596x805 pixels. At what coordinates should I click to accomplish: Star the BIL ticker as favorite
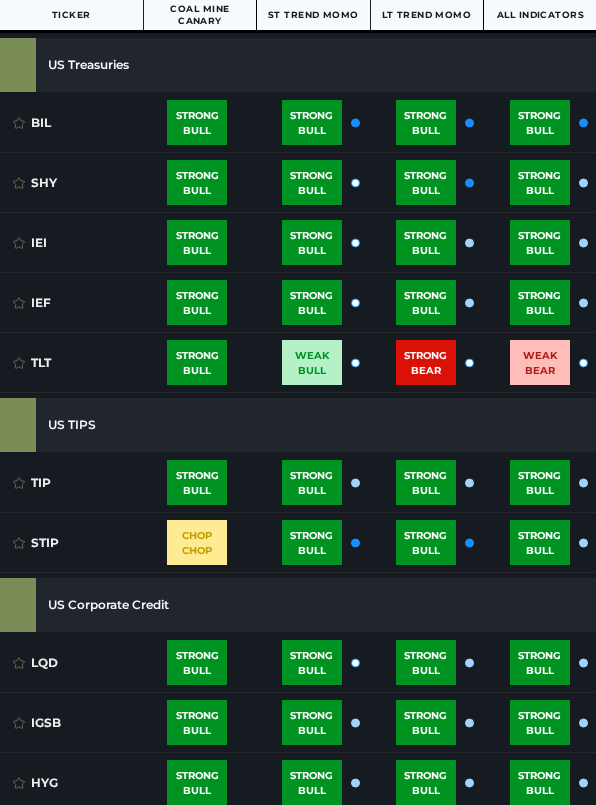pyautogui.click(x=19, y=123)
